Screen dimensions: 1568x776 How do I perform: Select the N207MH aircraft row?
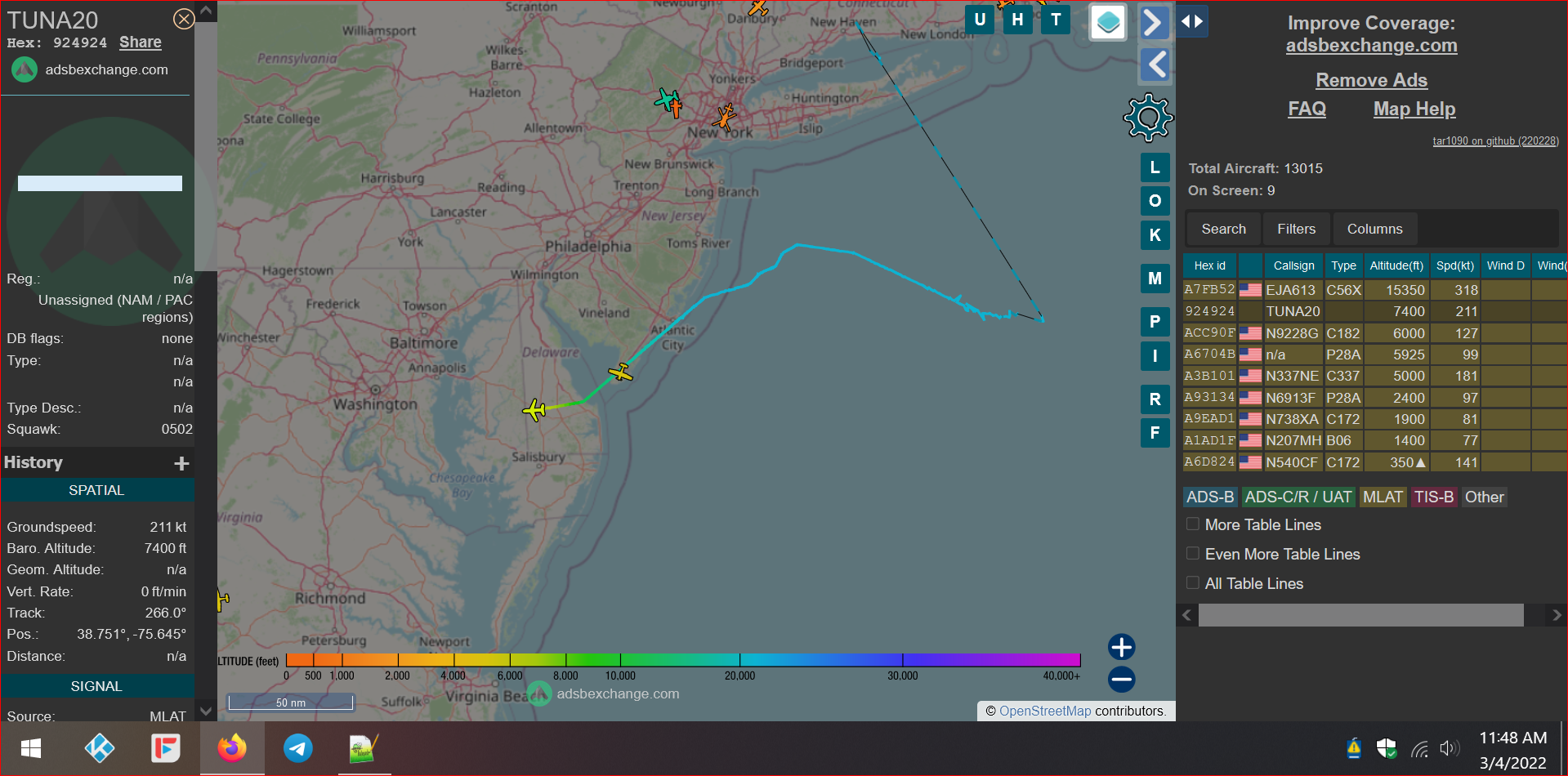(x=1375, y=440)
